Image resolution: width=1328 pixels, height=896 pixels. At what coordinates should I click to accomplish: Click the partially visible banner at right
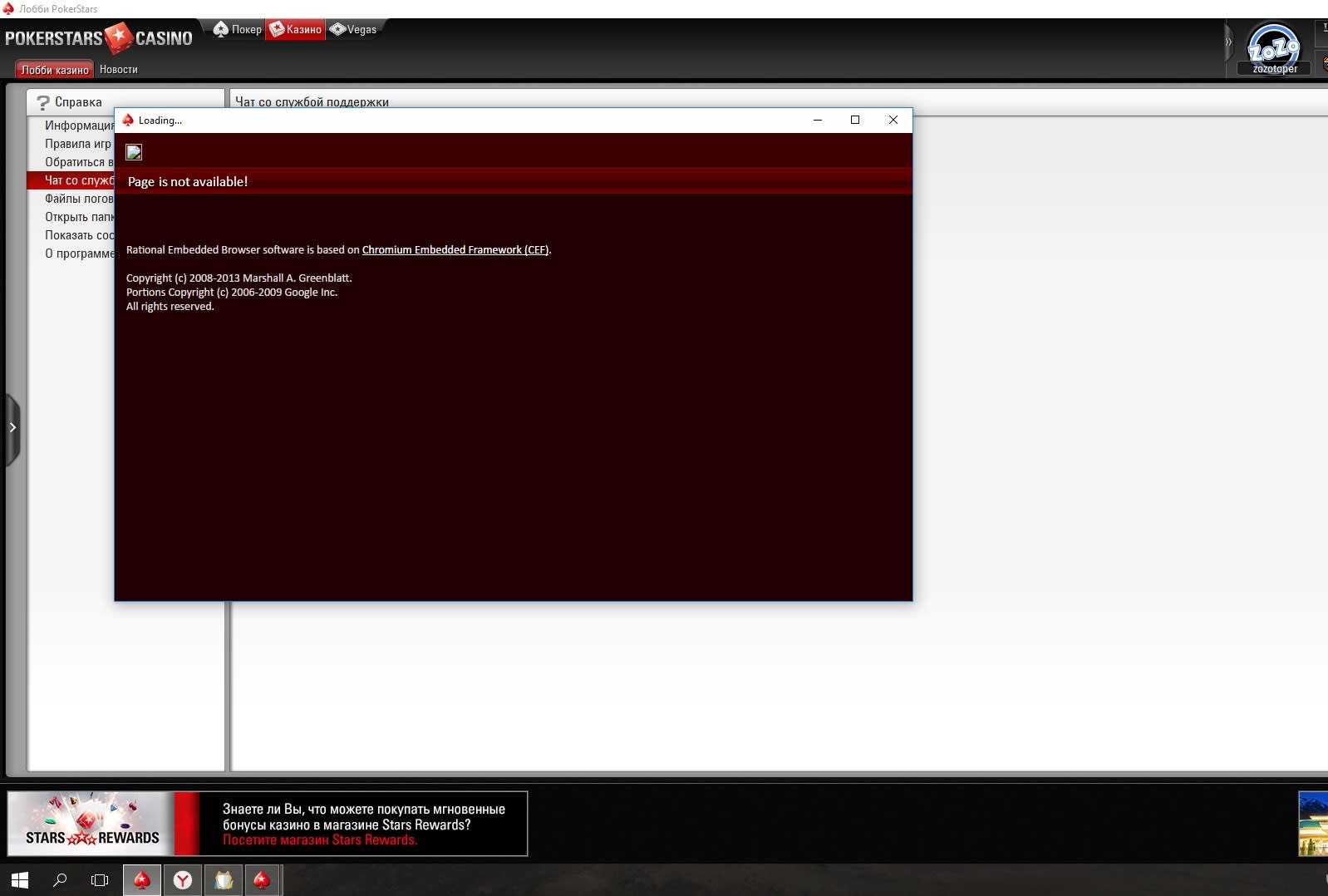tap(1313, 824)
